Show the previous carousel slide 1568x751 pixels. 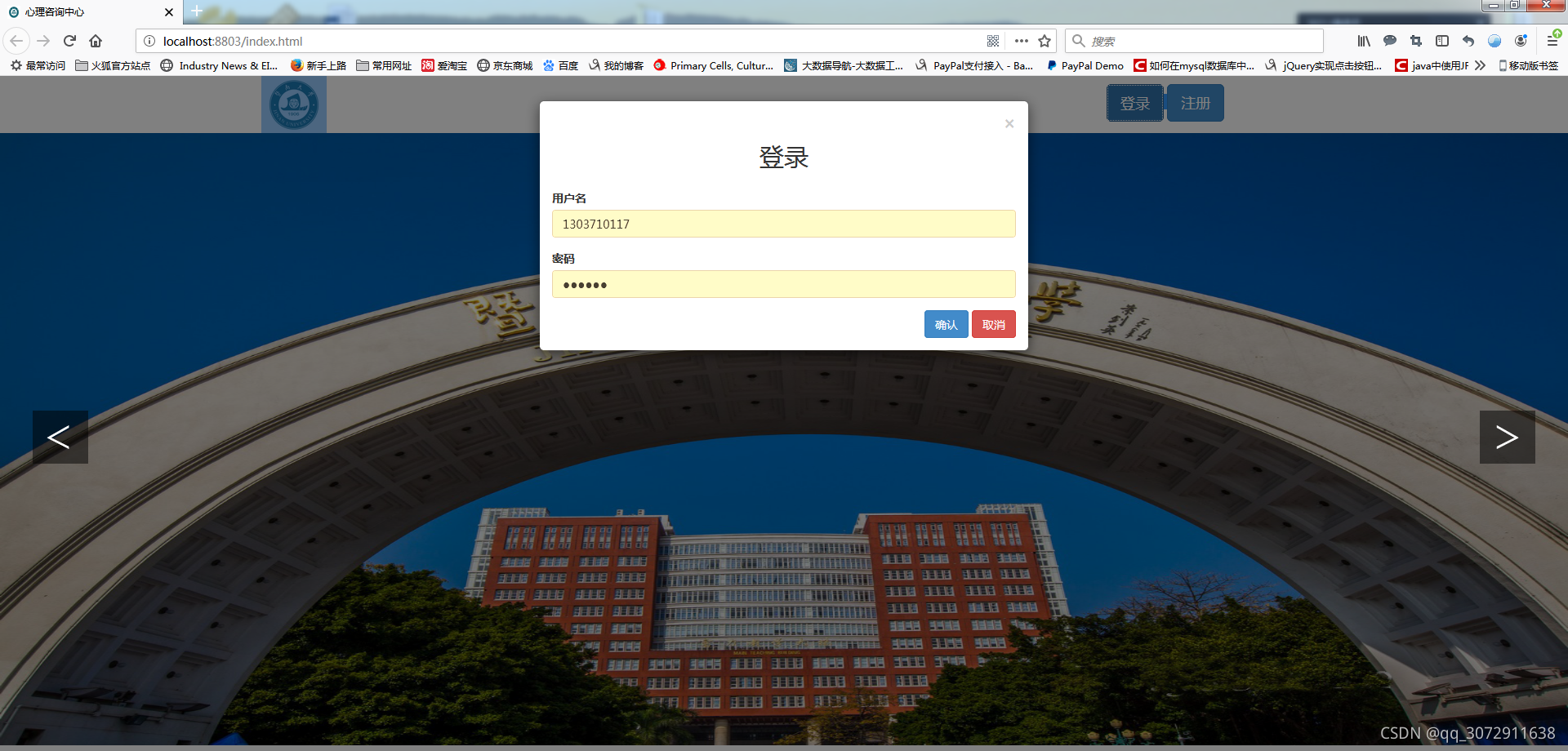coord(60,437)
